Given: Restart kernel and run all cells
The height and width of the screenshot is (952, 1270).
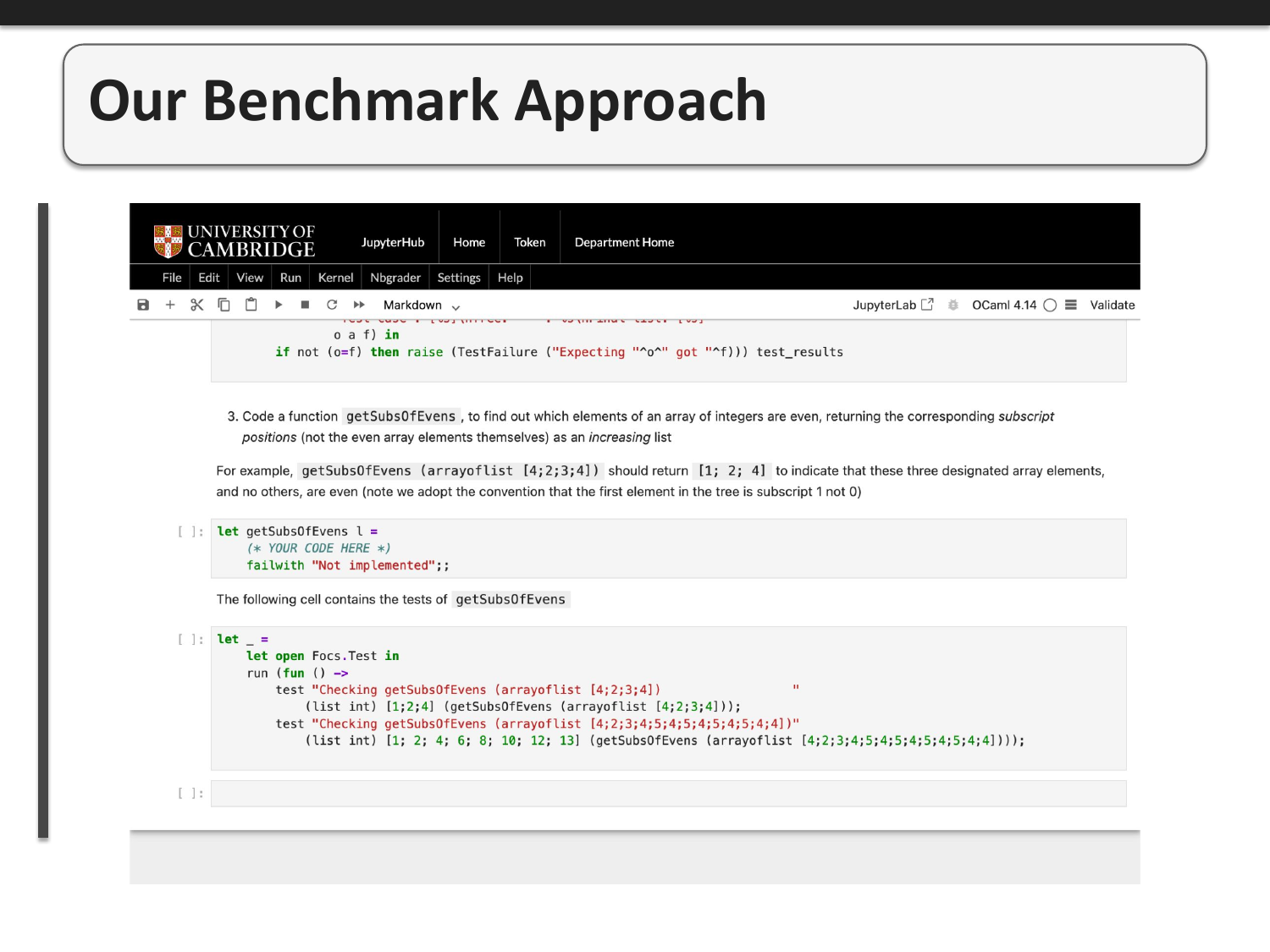Looking at the screenshot, I should click(x=359, y=305).
